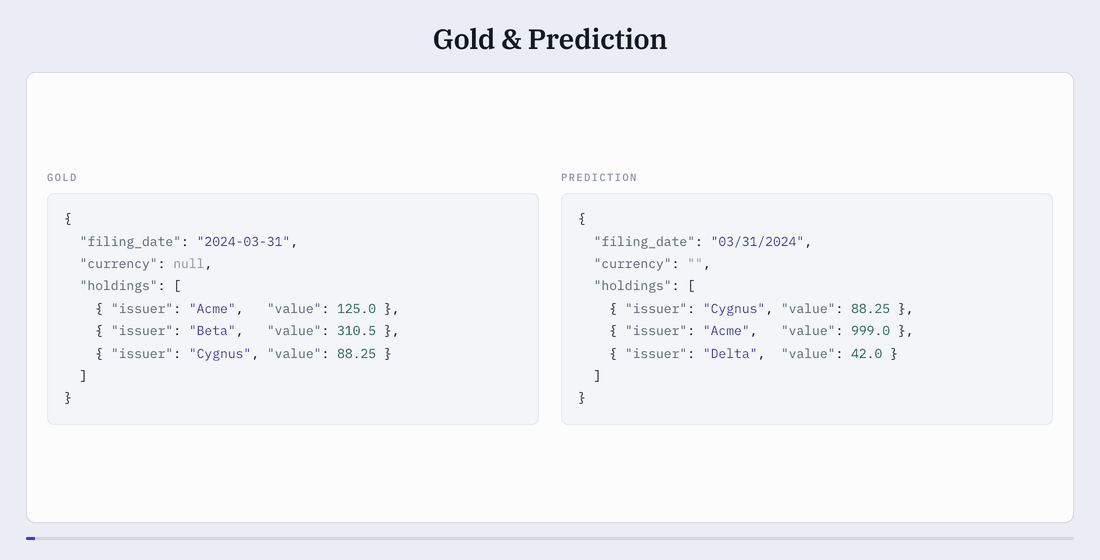
Task: Click the gold value 125.0
Action: tap(356, 309)
